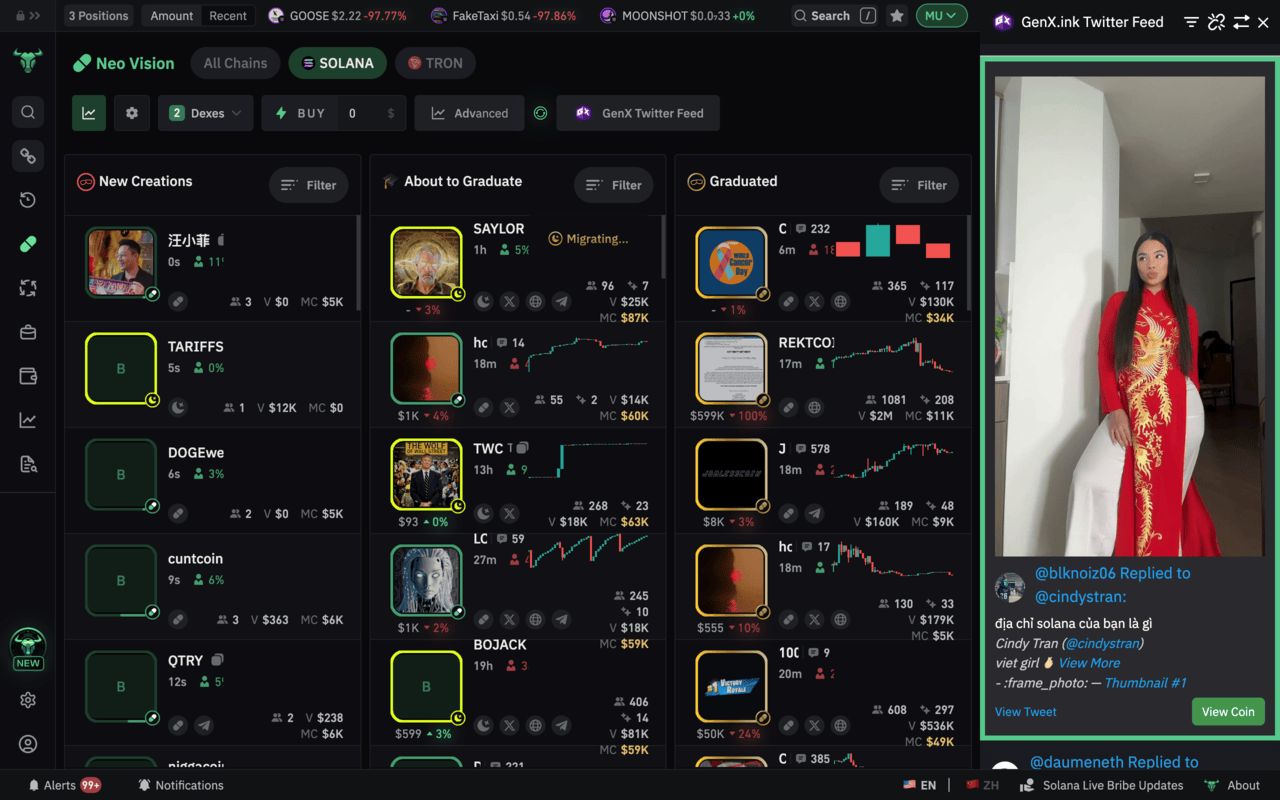The height and width of the screenshot is (800, 1280).
Task: Open the filter icon in the Twitter Feed header
Action: click(x=1191, y=22)
